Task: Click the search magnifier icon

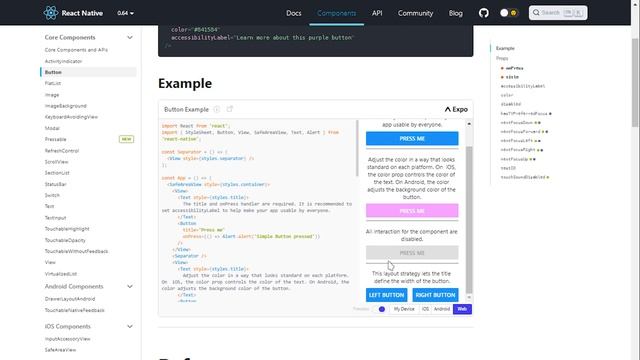Action: (536, 13)
